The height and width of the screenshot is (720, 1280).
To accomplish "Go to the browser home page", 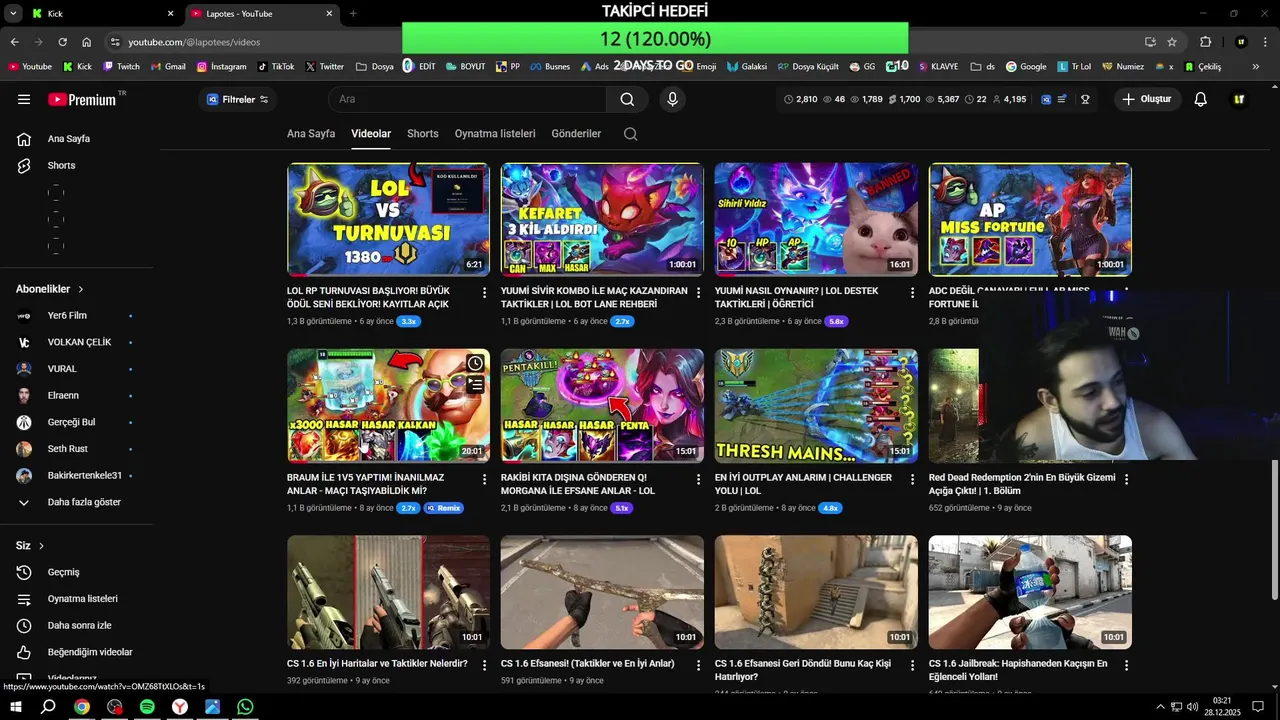I will click(x=87, y=42).
